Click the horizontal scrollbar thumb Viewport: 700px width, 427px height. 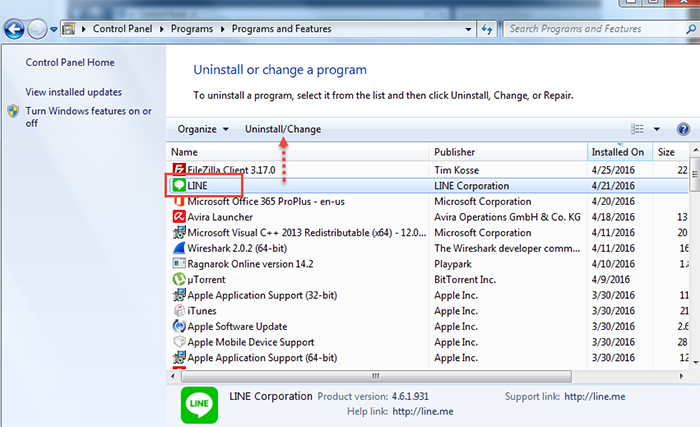376,376
